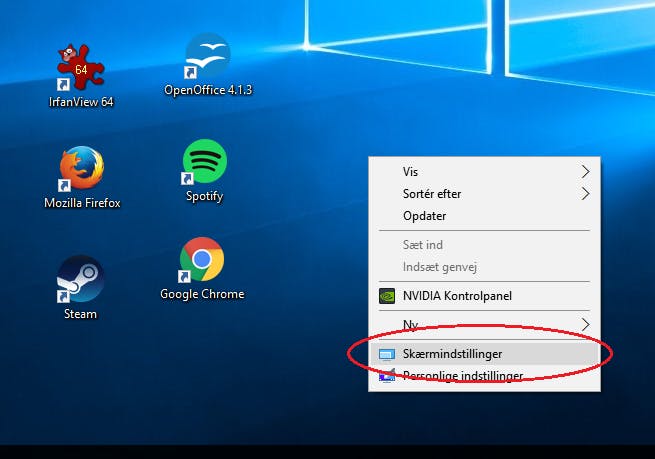Expand the Ny submenu arrow
This screenshot has height=459, width=655.
click(x=585, y=325)
